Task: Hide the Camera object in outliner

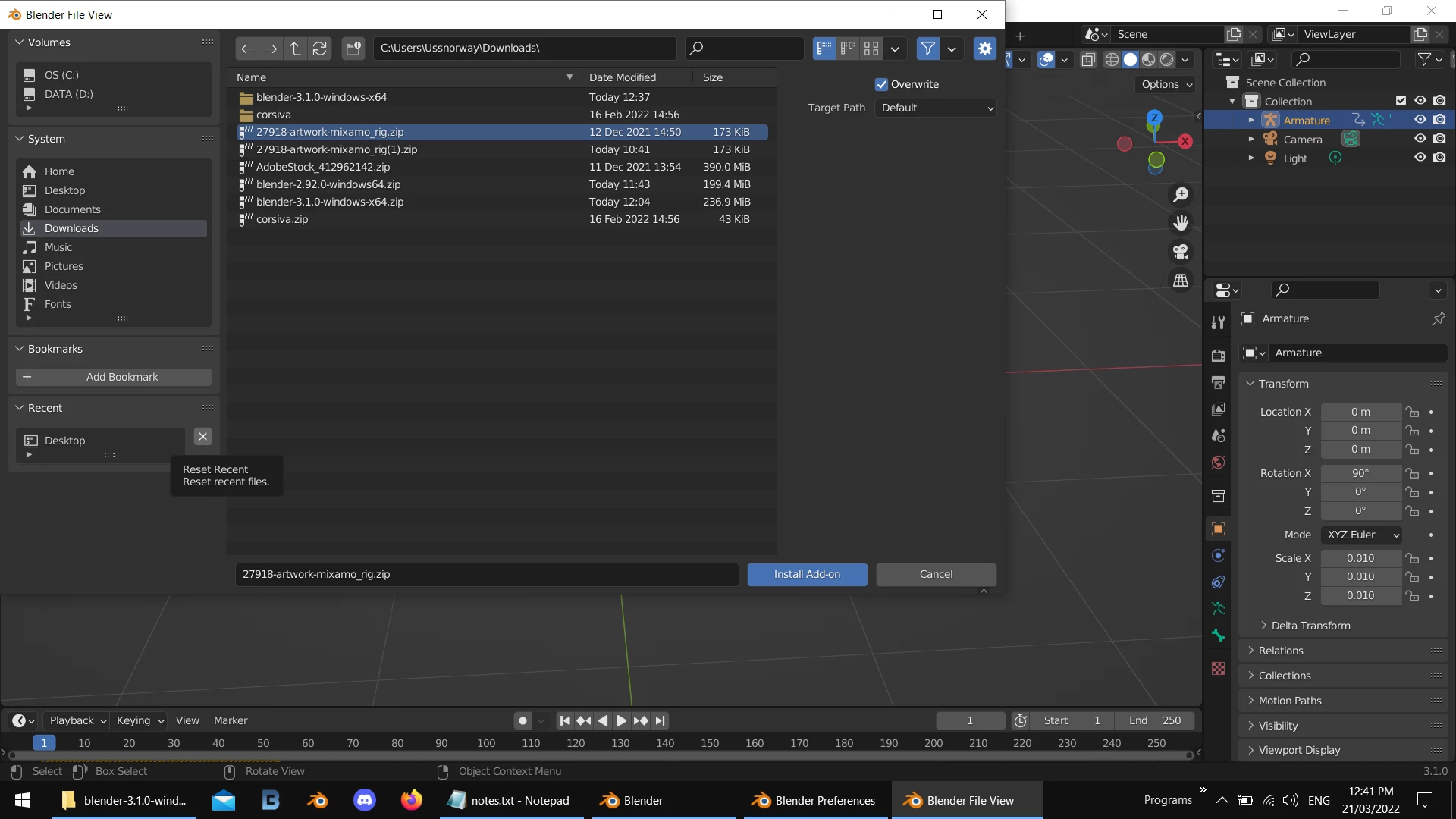Action: click(1420, 139)
